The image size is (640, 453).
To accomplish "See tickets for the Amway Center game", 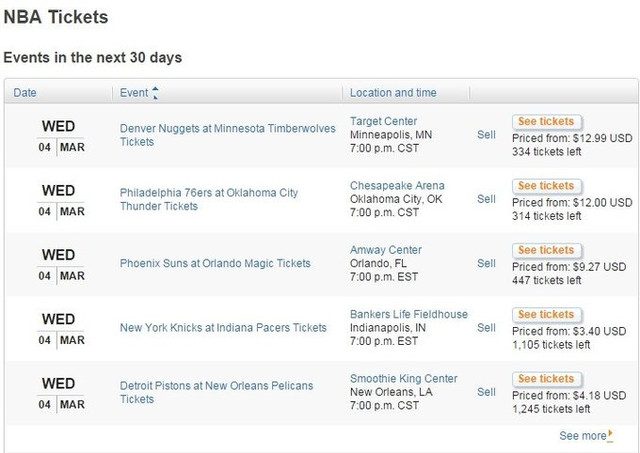I will point(547,250).
